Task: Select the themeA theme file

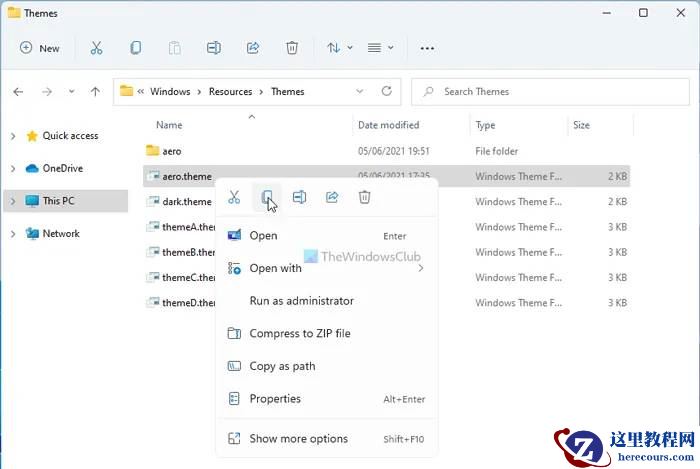Action: click(188, 227)
